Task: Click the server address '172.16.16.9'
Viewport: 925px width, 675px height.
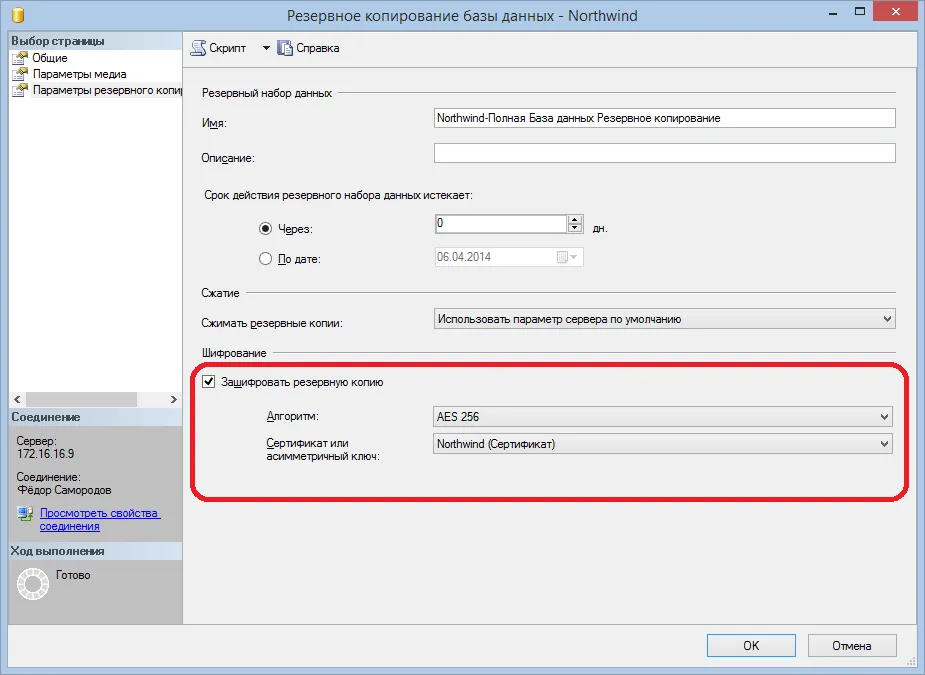Action: (x=45, y=454)
